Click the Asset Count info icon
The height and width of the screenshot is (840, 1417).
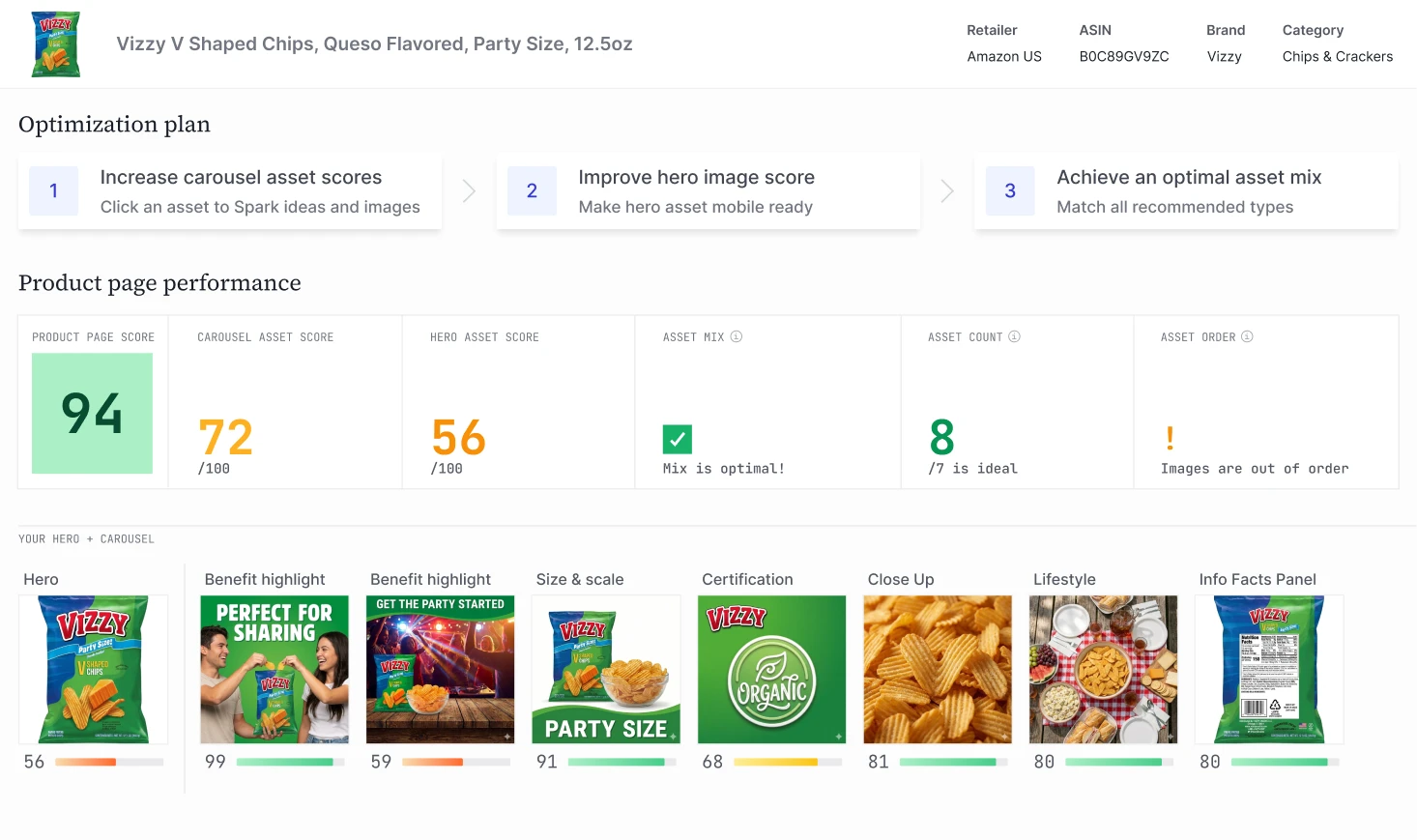tap(1014, 336)
